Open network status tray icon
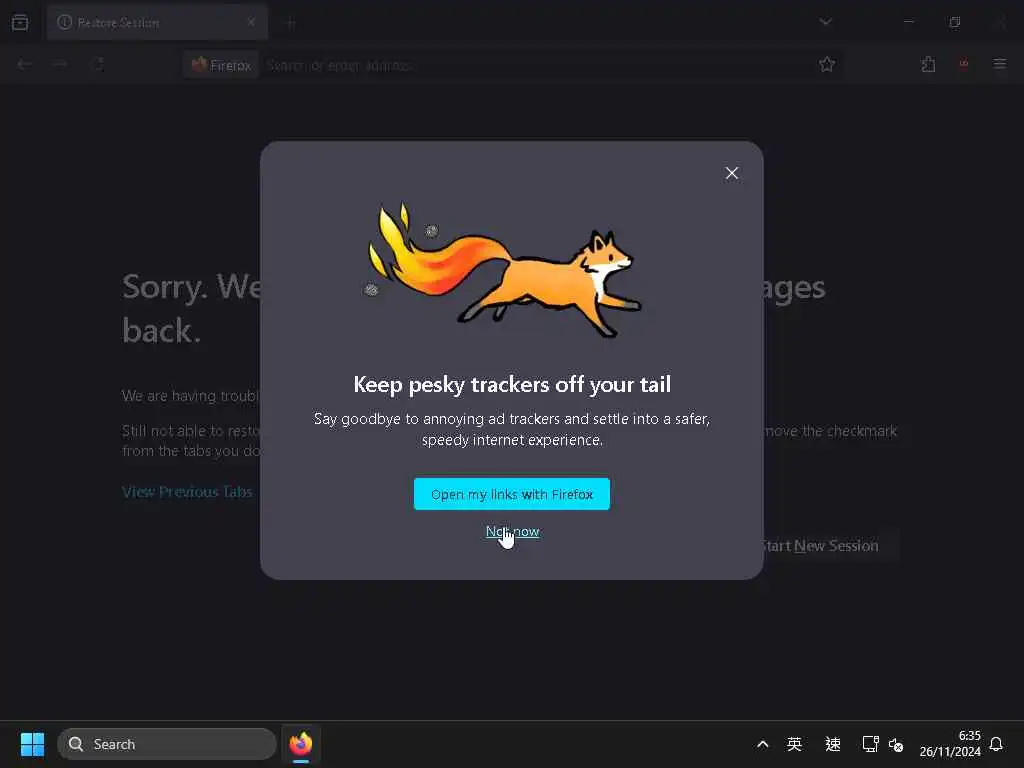 pos(870,744)
